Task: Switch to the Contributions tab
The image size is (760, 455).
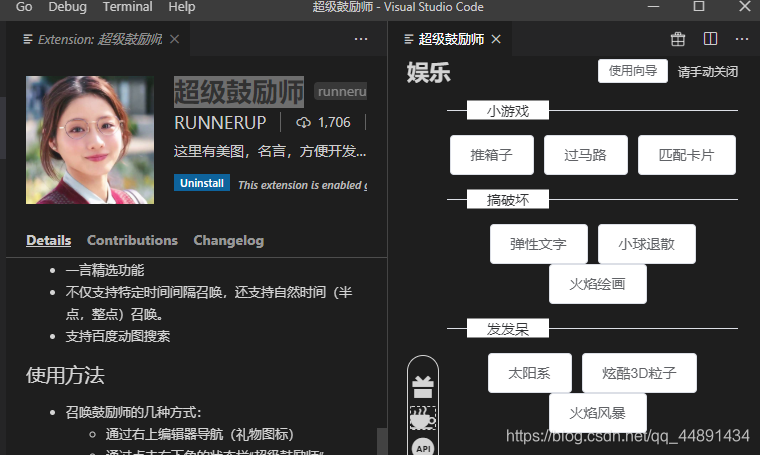Action: (x=132, y=240)
